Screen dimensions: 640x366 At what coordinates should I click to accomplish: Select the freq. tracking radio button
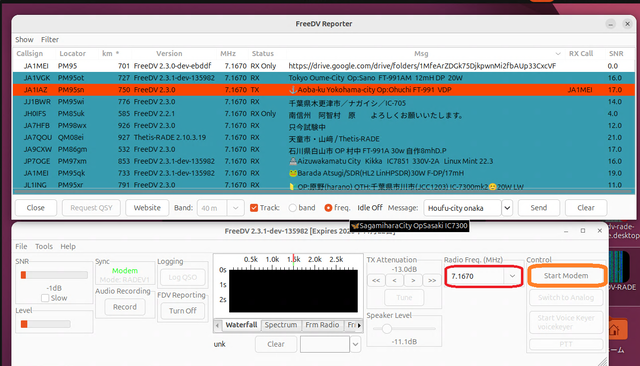click(328, 208)
